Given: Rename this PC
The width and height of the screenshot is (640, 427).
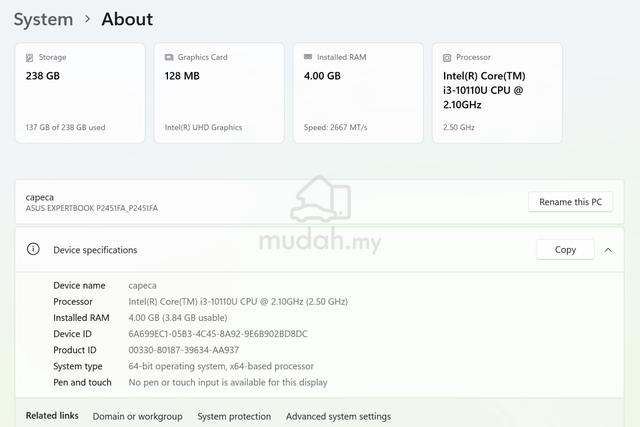Looking at the screenshot, I should pyautogui.click(x=570, y=202).
